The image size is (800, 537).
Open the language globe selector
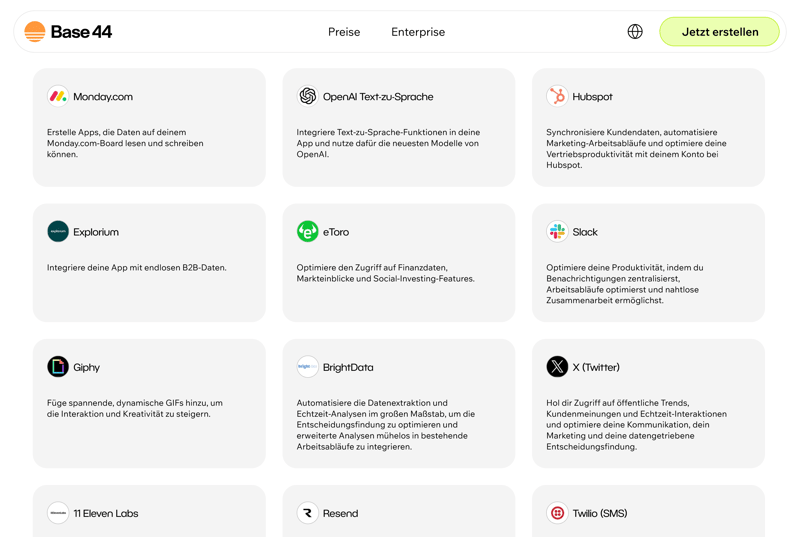click(x=635, y=32)
